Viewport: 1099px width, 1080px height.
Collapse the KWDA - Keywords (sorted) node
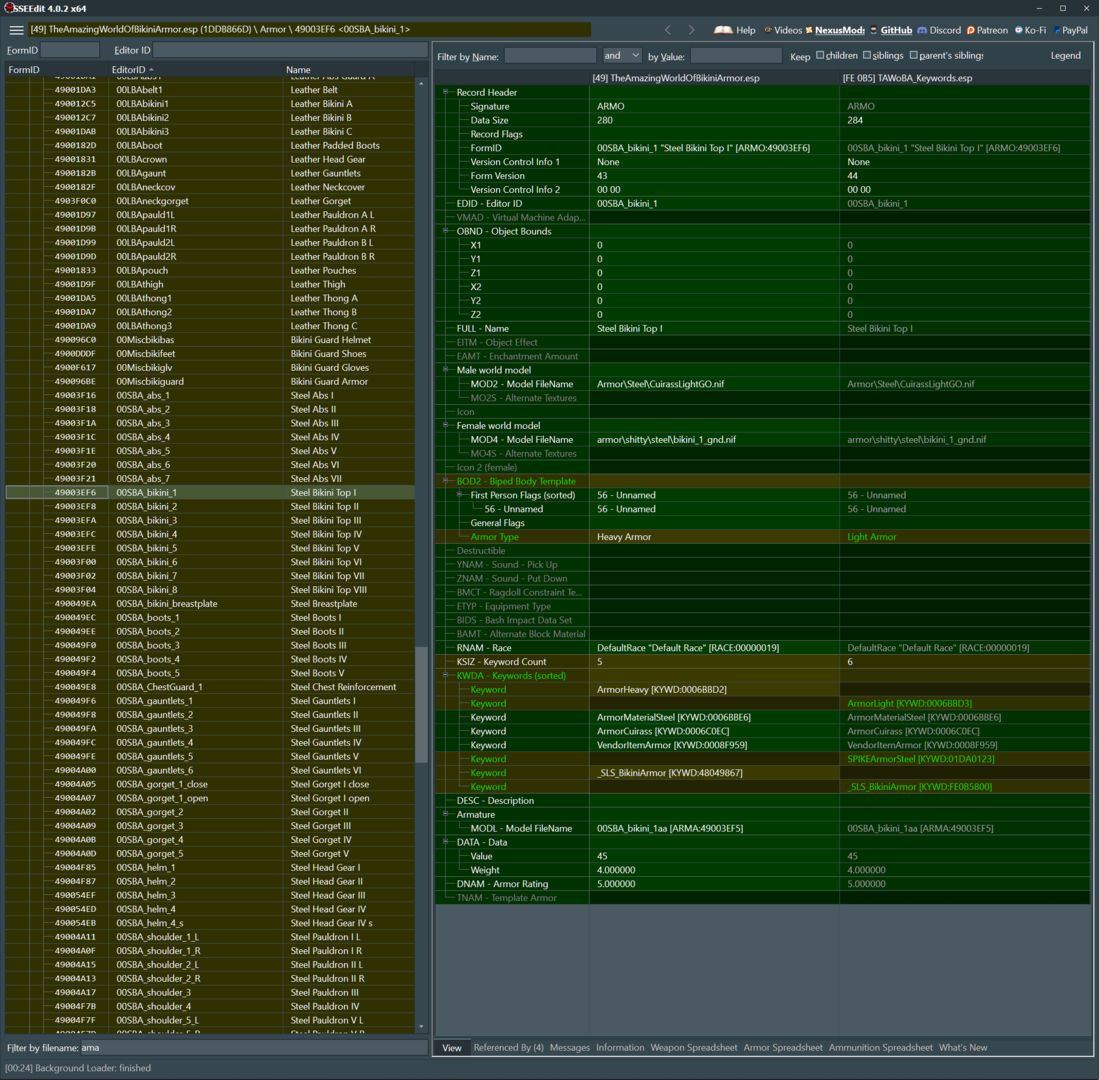coord(446,675)
